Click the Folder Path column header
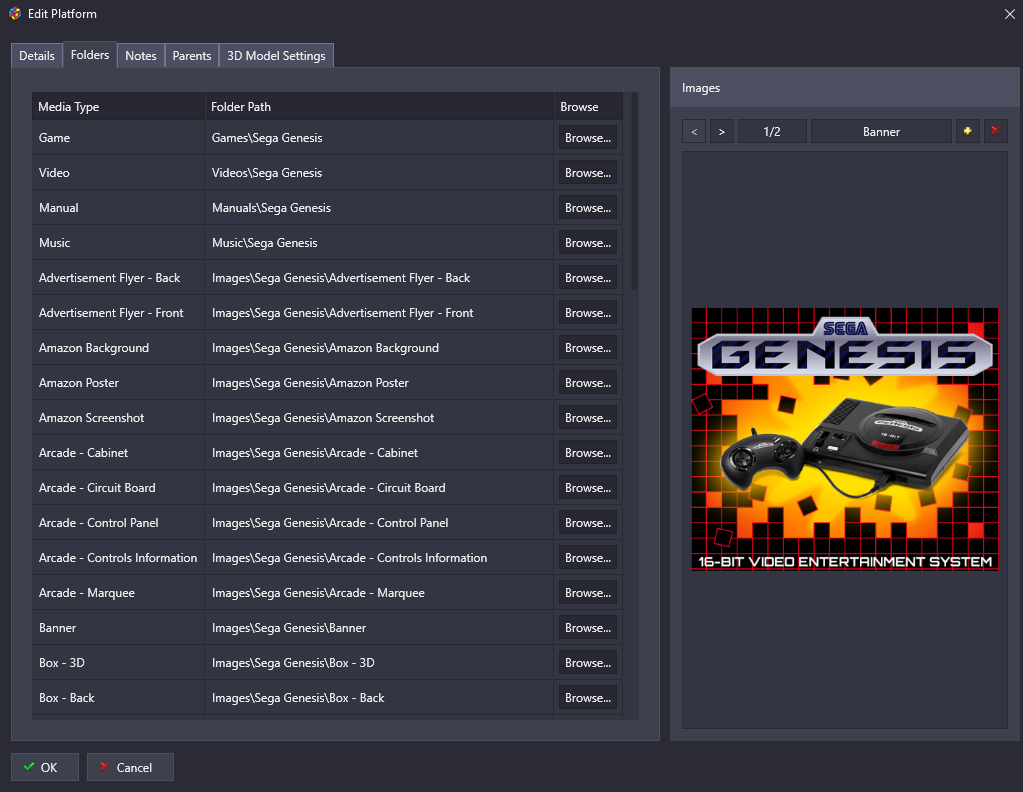This screenshot has height=792, width=1023. tap(379, 106)
